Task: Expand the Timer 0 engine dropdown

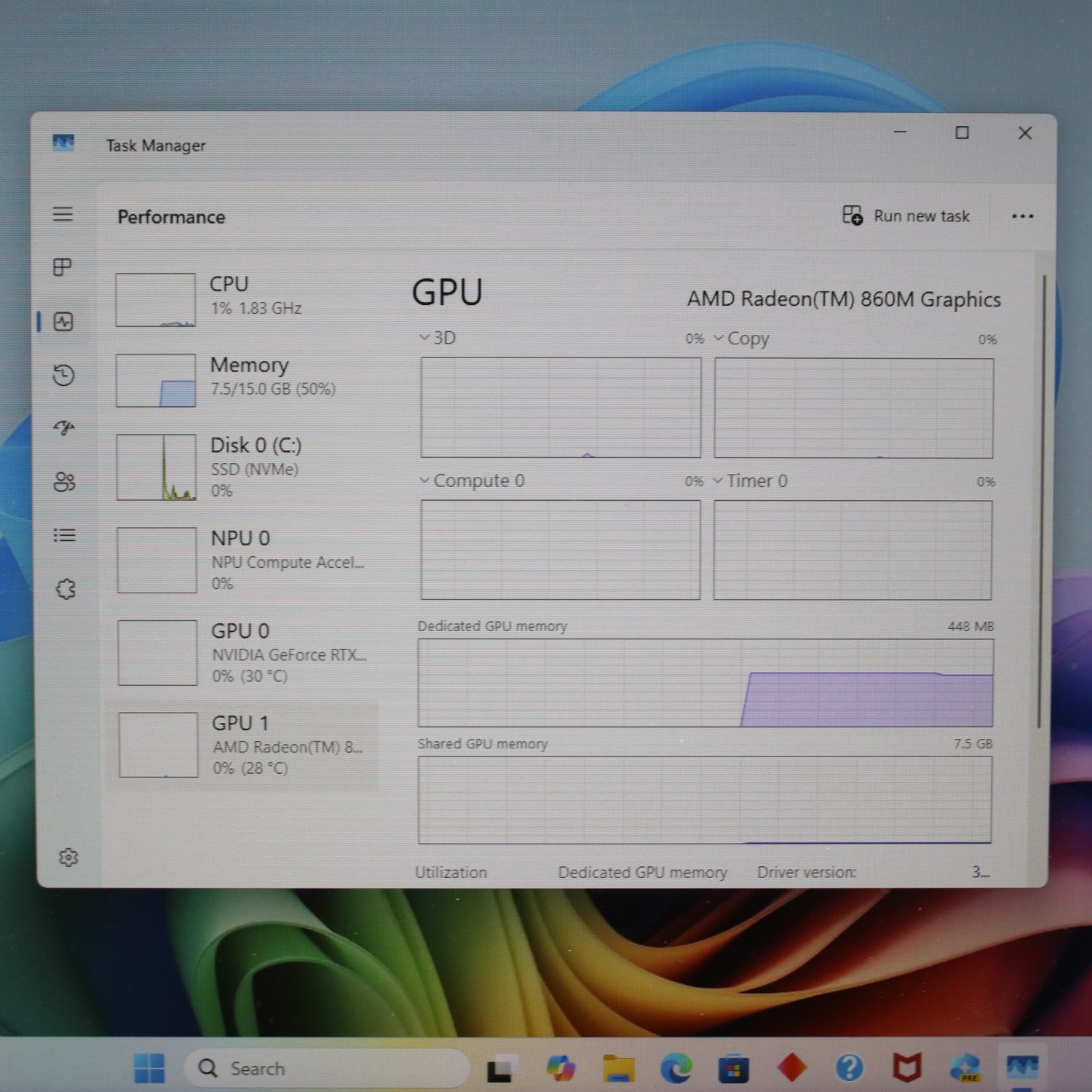Action: click(x=750, y=481)
